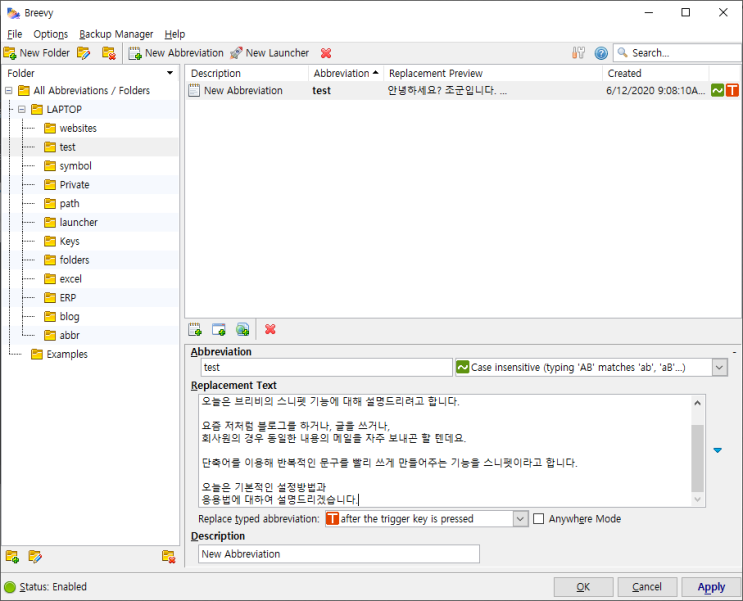Select the Examples folder
The image size is (743, 601).
point(67,355)
